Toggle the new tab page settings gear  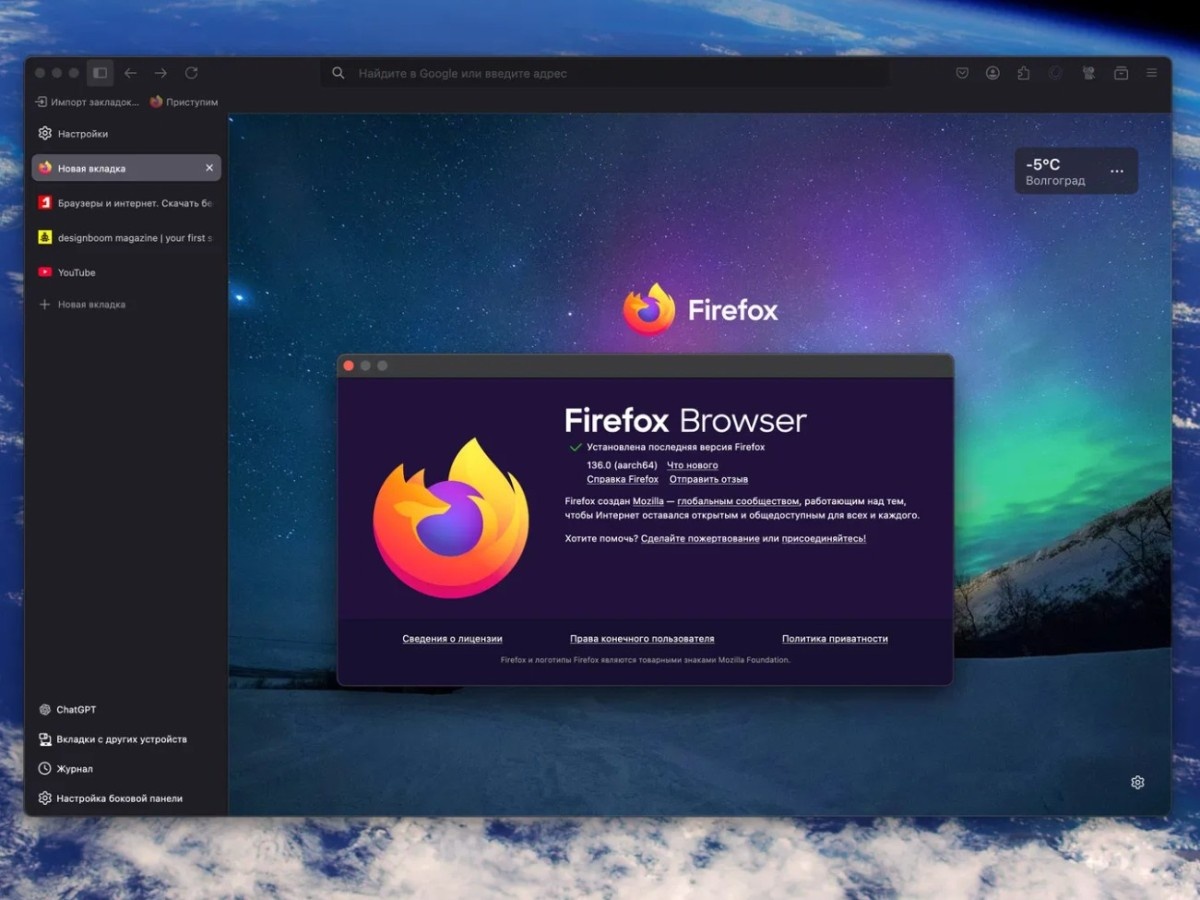click(1137, 782)
